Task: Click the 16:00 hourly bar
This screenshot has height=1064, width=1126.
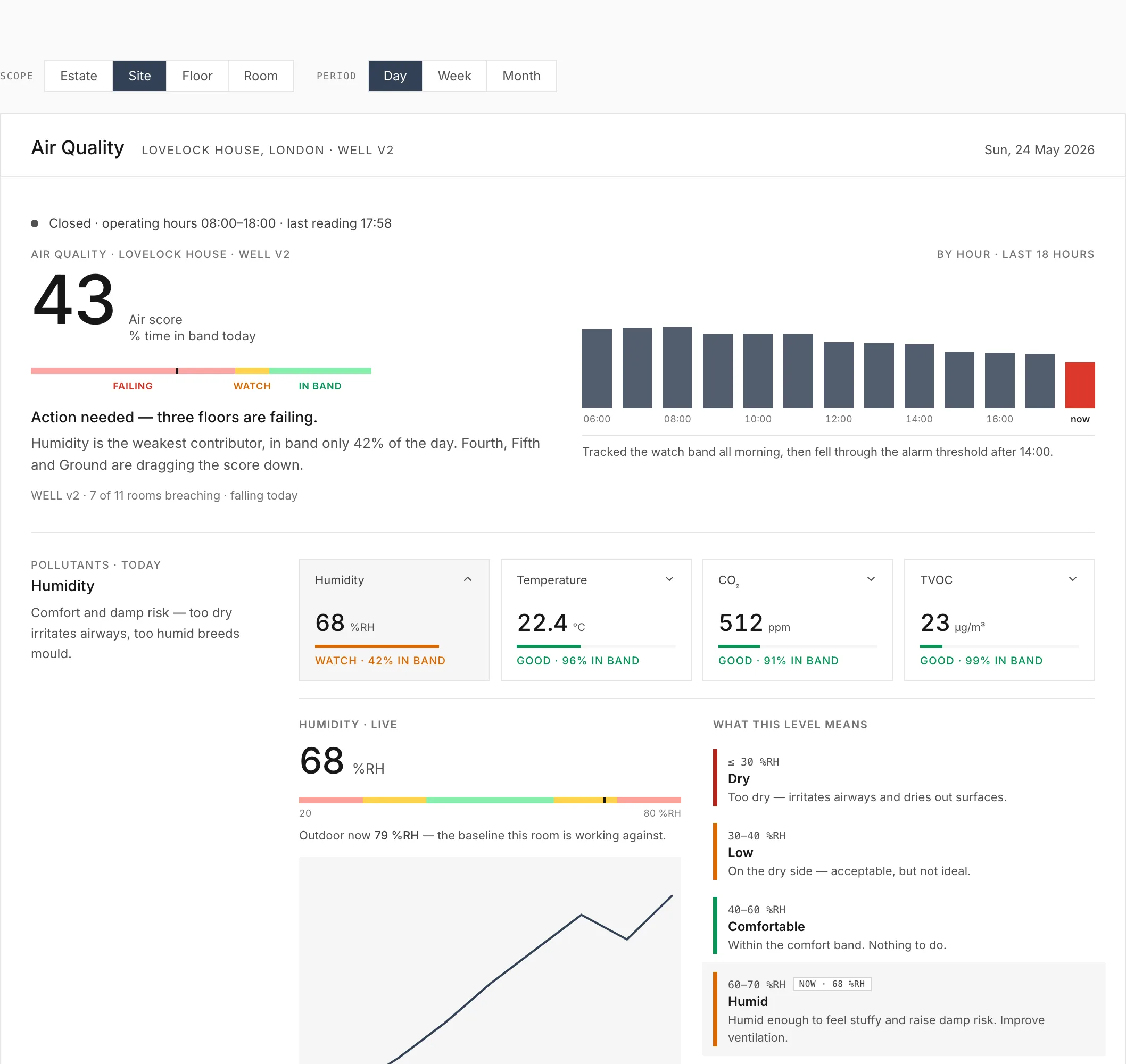Action: coord(999,380)
